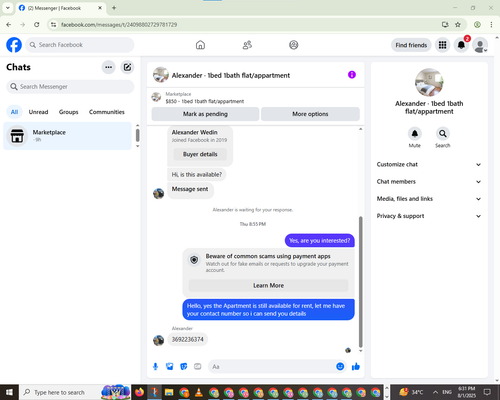The image size is (500, 400).
Task: Click the Windows Start button
Action: [9, 392]
